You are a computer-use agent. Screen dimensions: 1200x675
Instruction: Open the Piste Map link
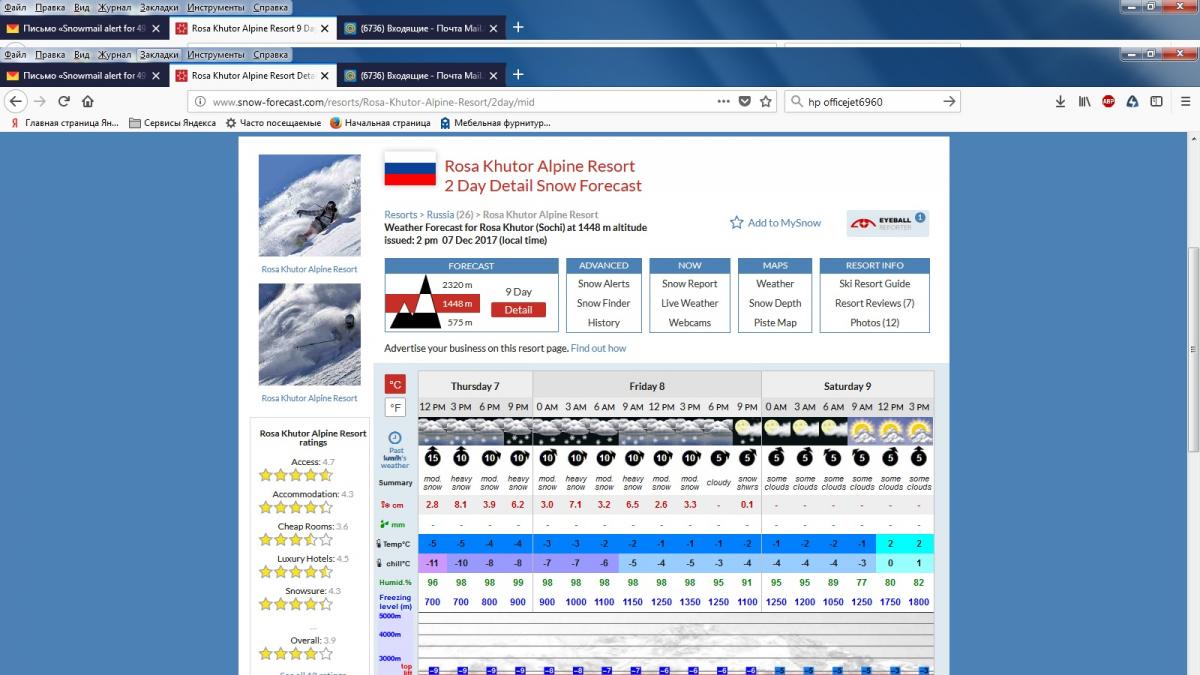(x=775, y=323)
